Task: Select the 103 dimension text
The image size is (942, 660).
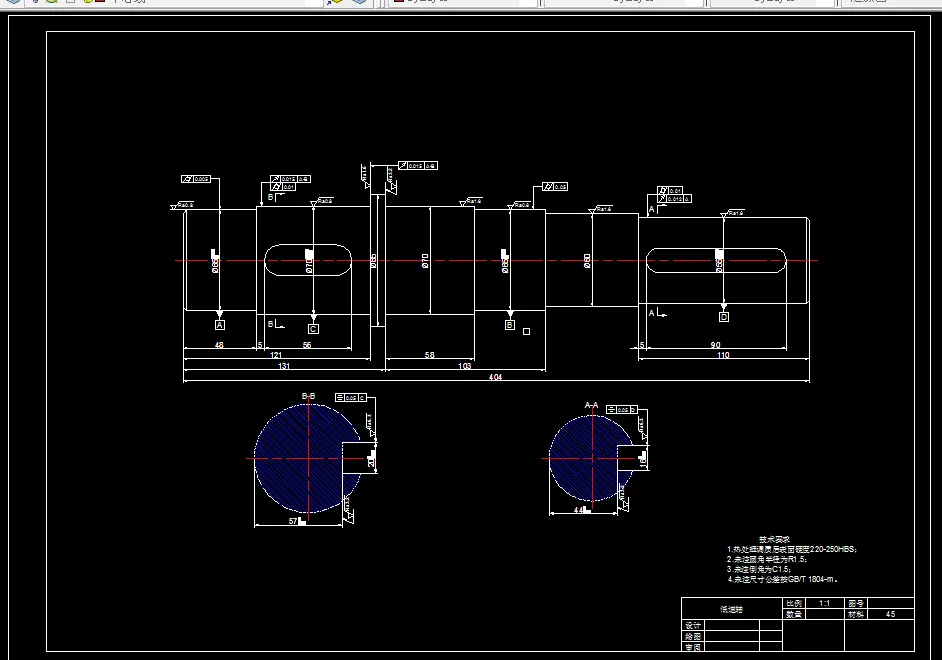Action: click(x=464, y=366)
